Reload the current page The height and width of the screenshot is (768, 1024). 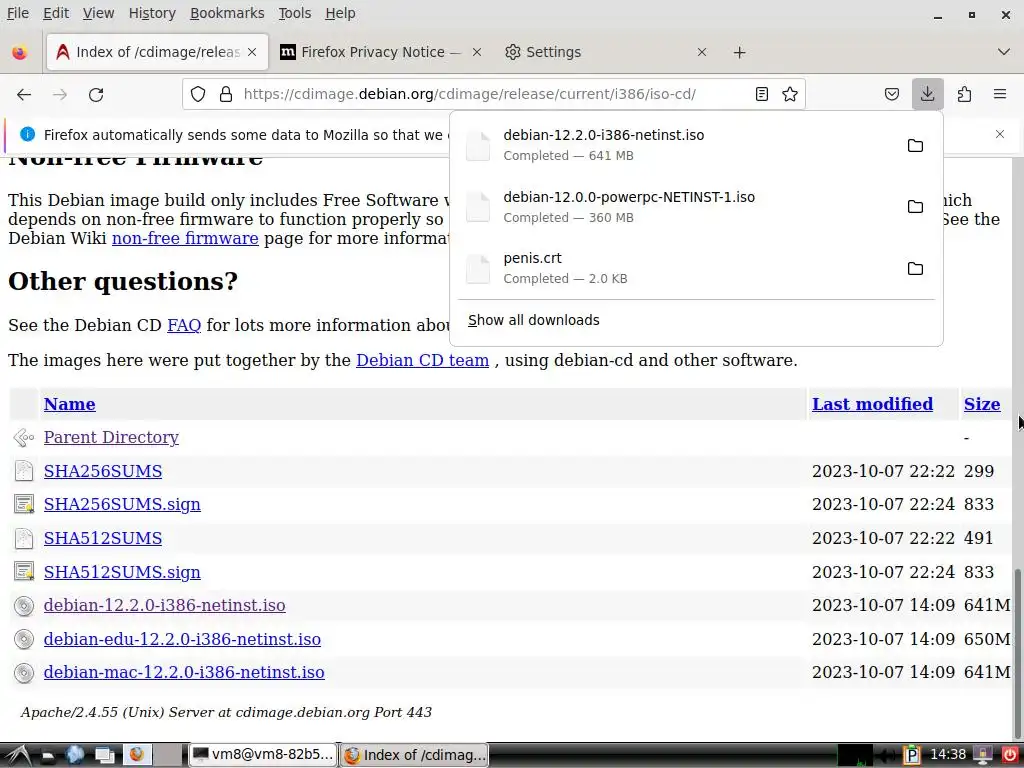point(96,94)
